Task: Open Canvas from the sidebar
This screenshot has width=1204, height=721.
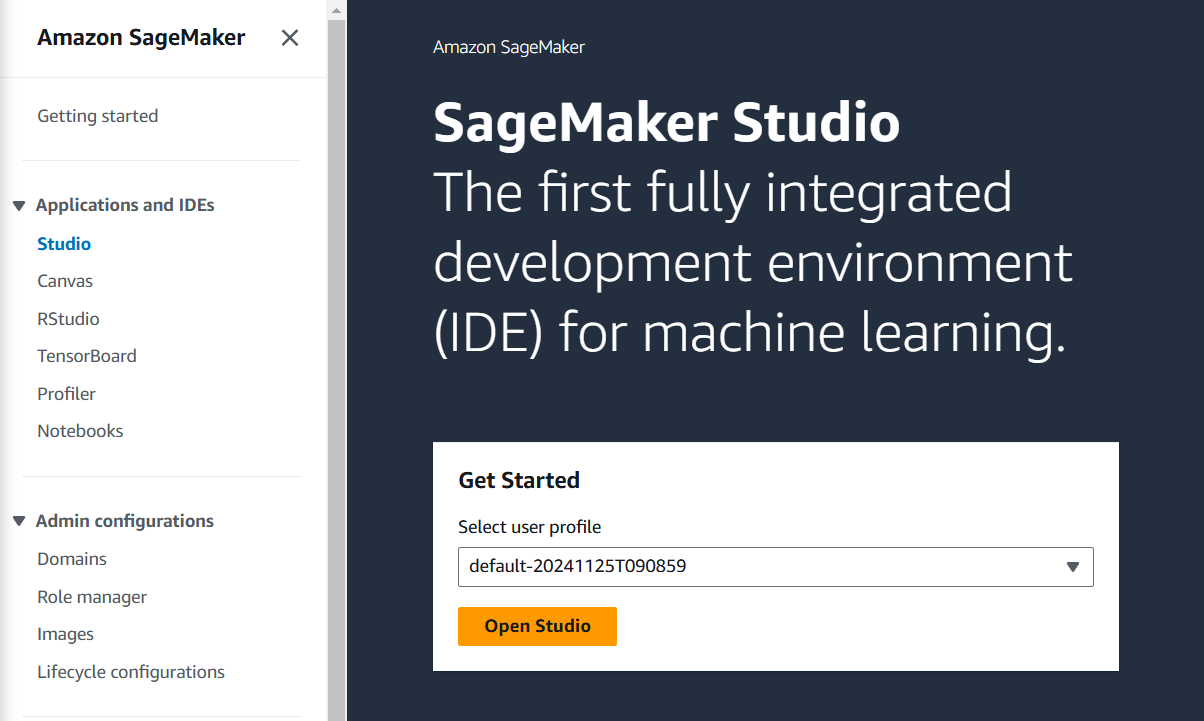Action: click(x=65, y=281)
